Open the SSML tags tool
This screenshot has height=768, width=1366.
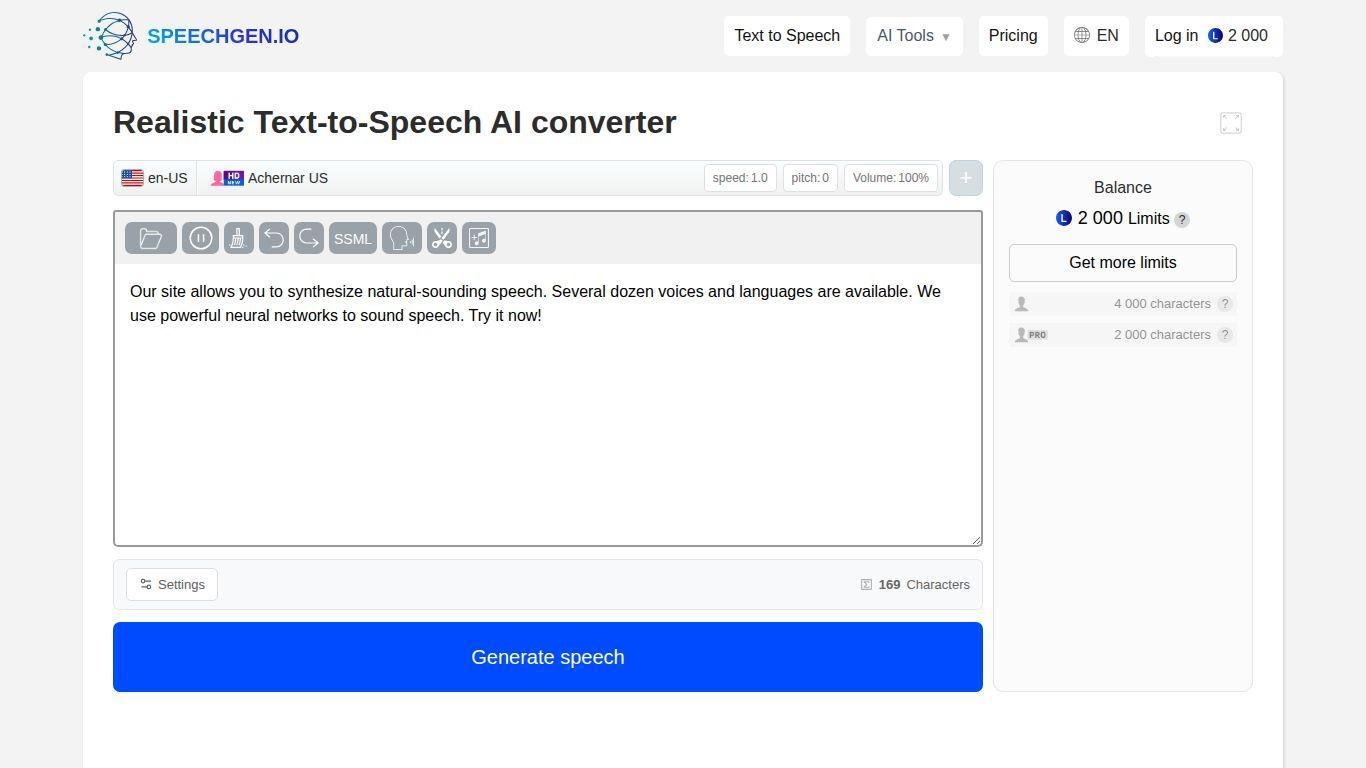353,238
